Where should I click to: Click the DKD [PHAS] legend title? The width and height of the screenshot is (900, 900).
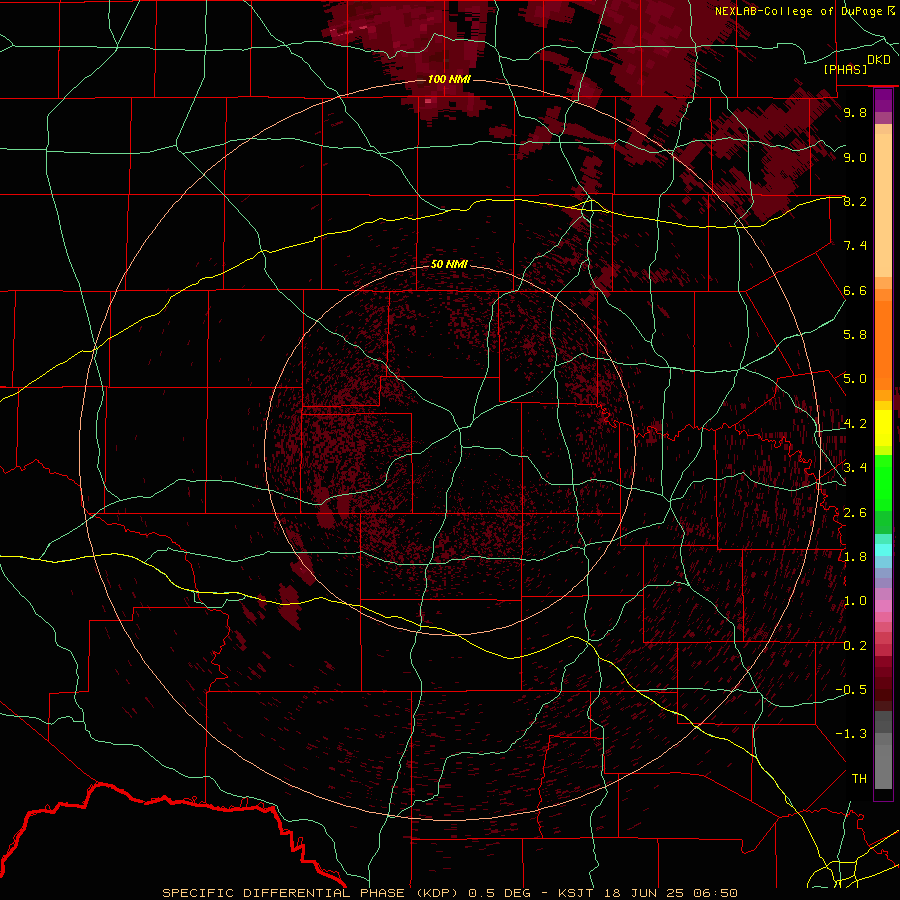click(857, 64)
